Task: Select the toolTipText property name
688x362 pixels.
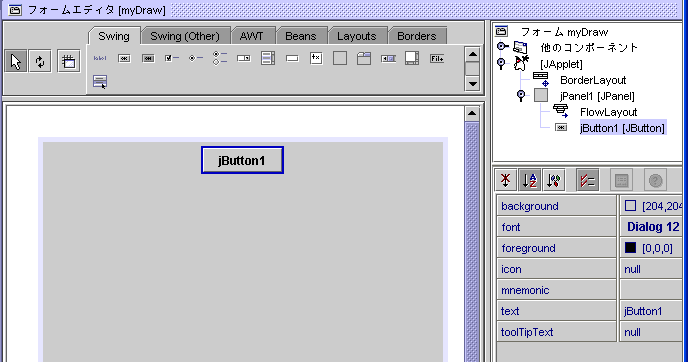Action: pyautogui.click(x=556, y=332)
